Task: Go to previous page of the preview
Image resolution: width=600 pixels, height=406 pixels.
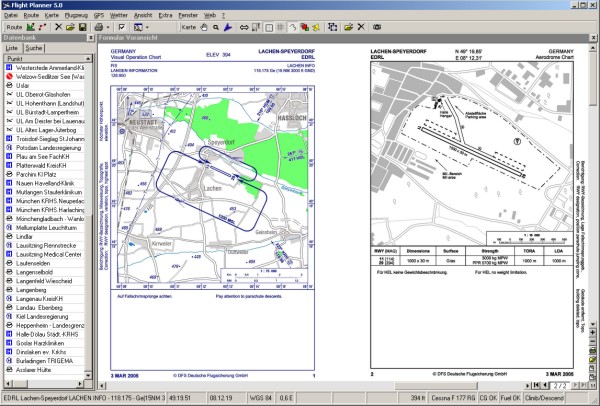Action: (x=545, y=385)
